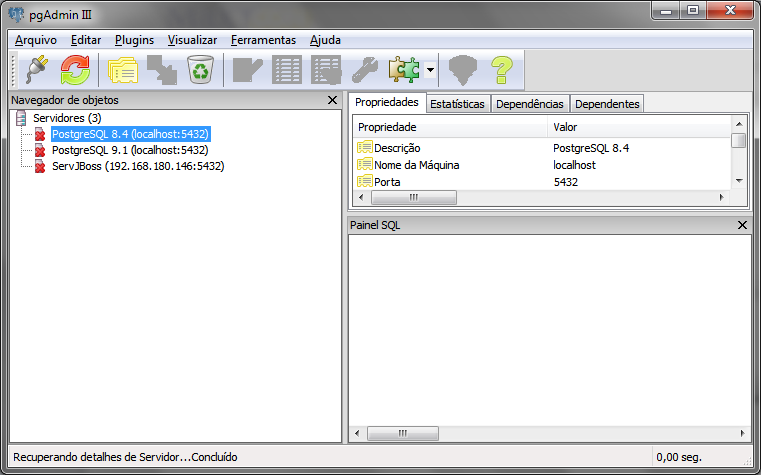Maximize the pgAdmin III window
This screenshot has width=761, height=475.
coord(693,11)
